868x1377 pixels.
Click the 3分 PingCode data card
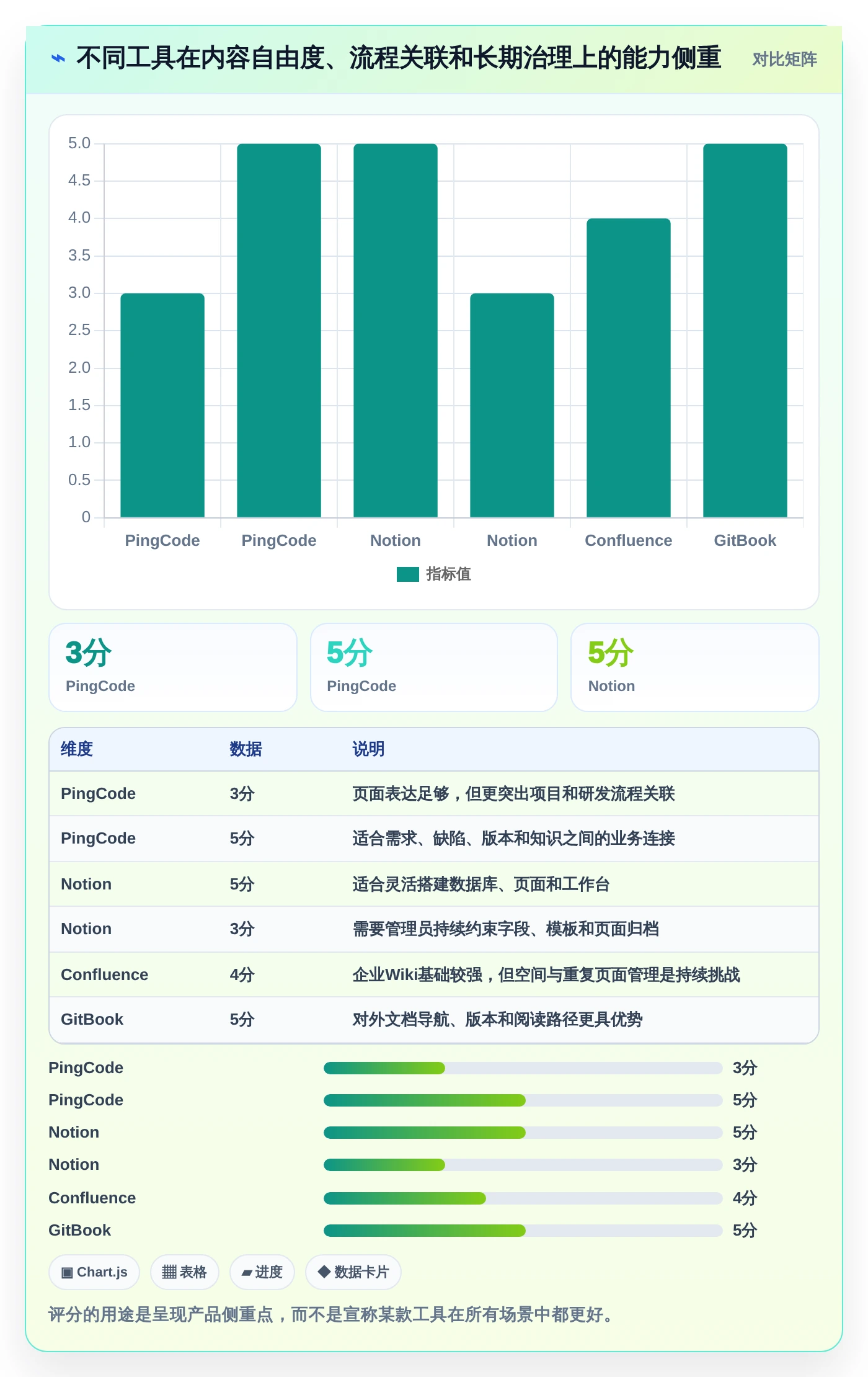[x=173, y=667]
